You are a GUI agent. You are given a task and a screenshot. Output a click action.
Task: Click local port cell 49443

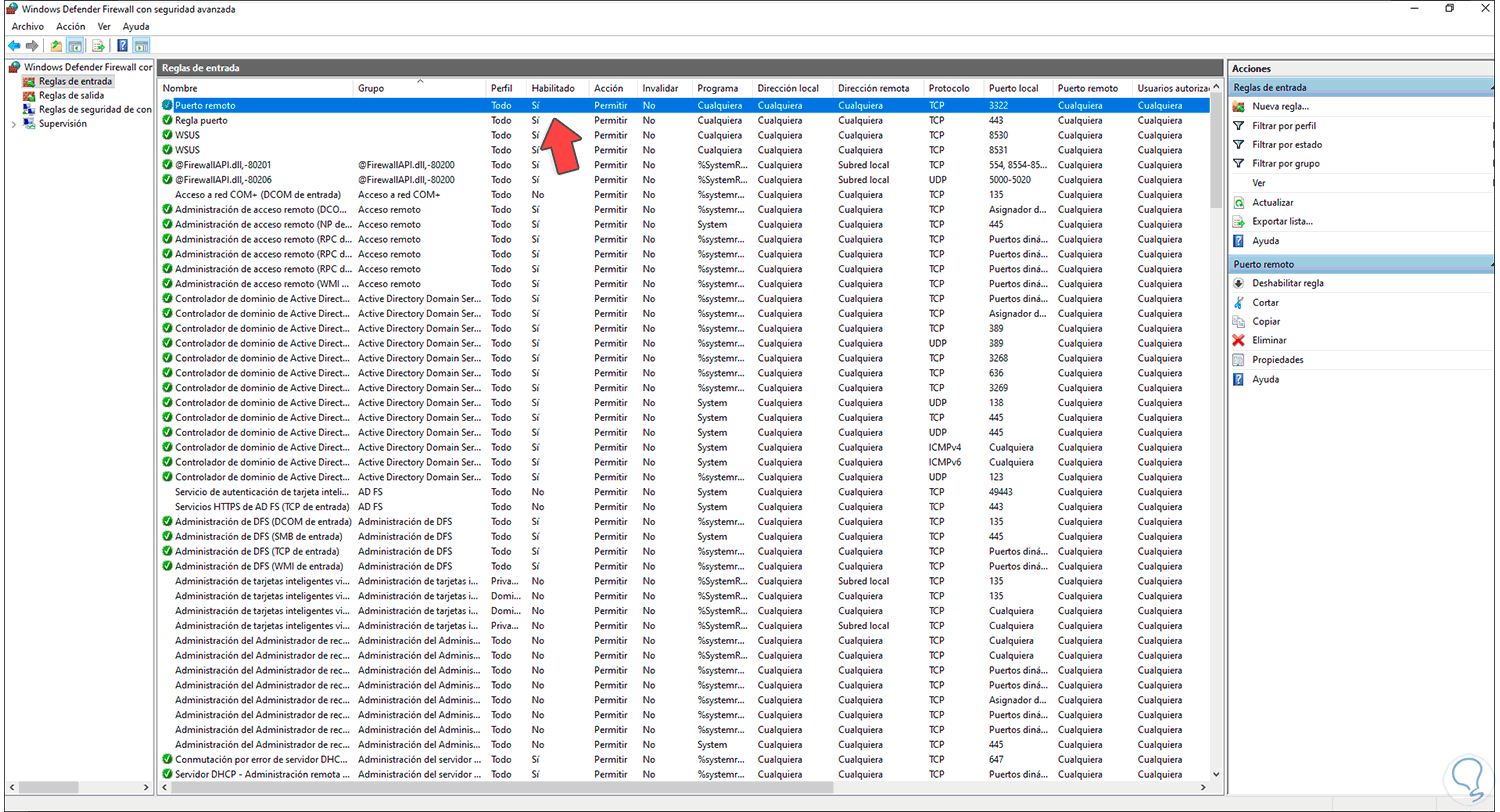pos(1001,492)
